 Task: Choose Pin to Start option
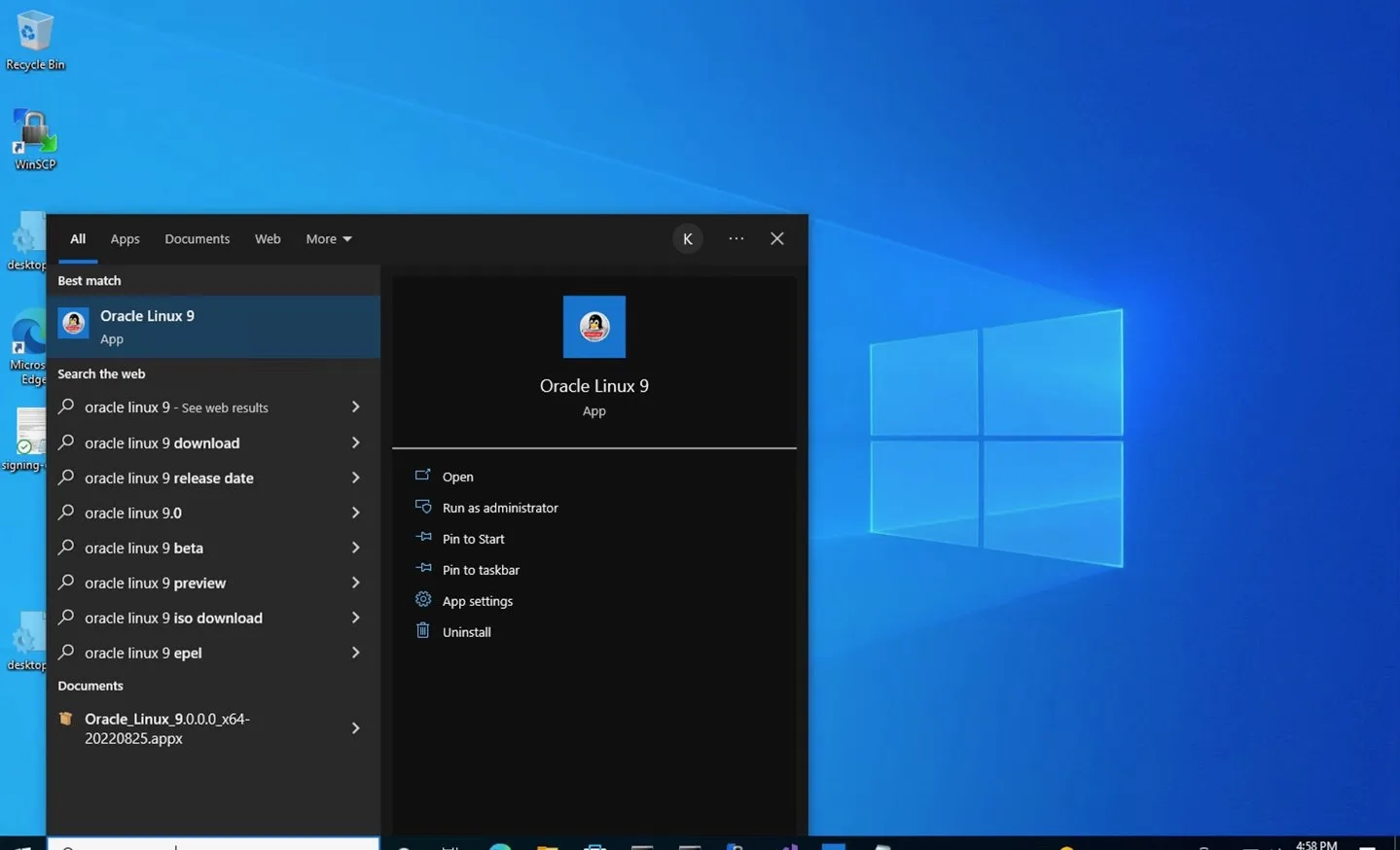(473, 539)
